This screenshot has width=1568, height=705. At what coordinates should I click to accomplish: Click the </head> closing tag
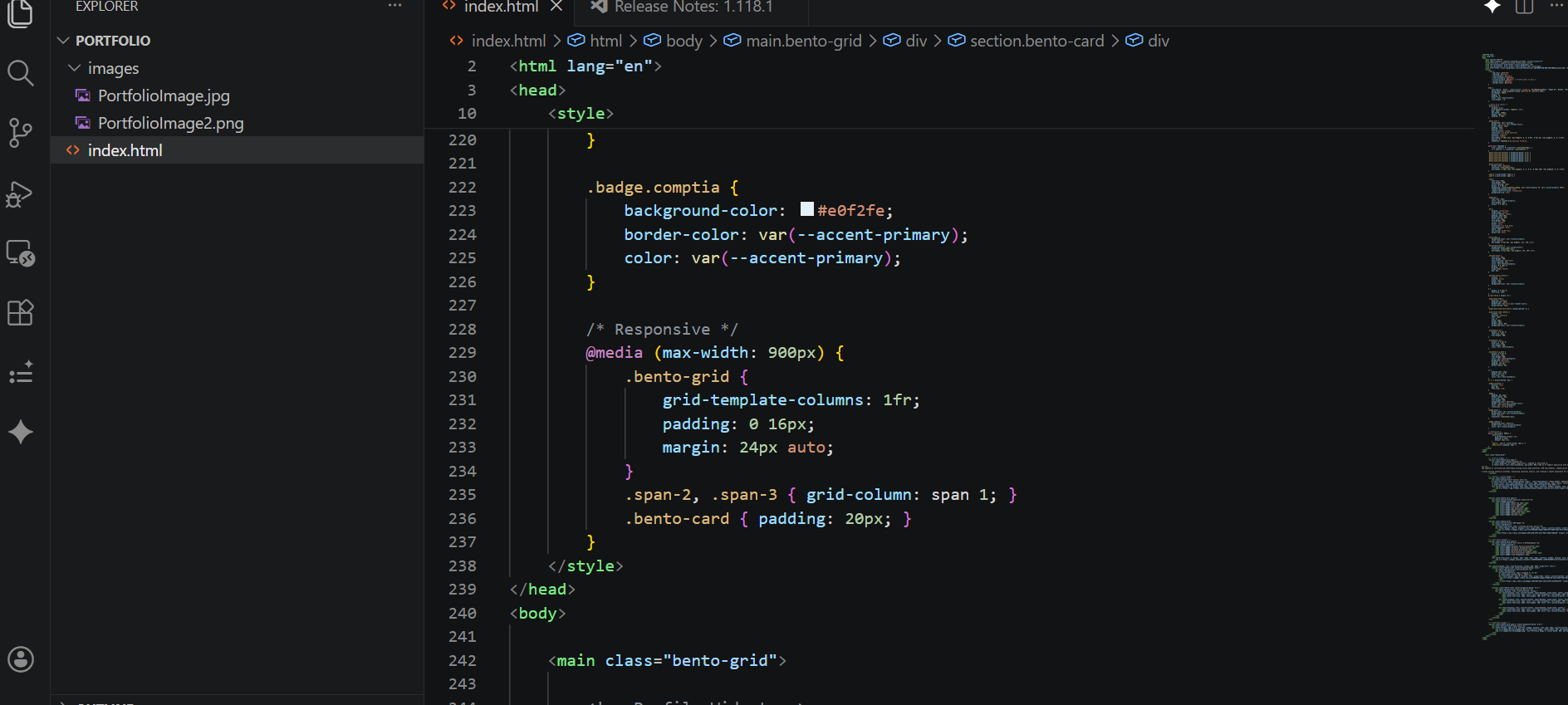[542, 590]
